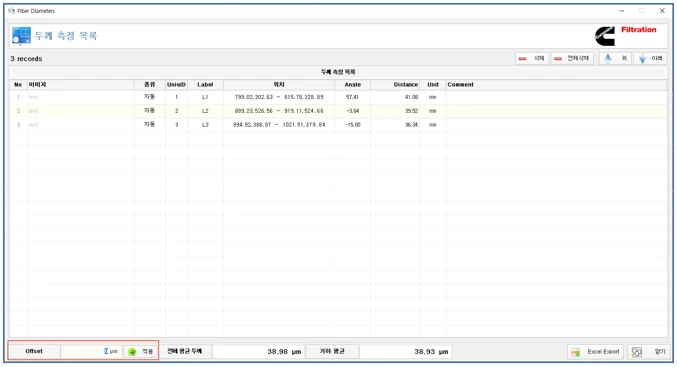The image size is (677, 367).
Task: Click the position cell starting with 799.02
Action: click(x=279, y=97)
